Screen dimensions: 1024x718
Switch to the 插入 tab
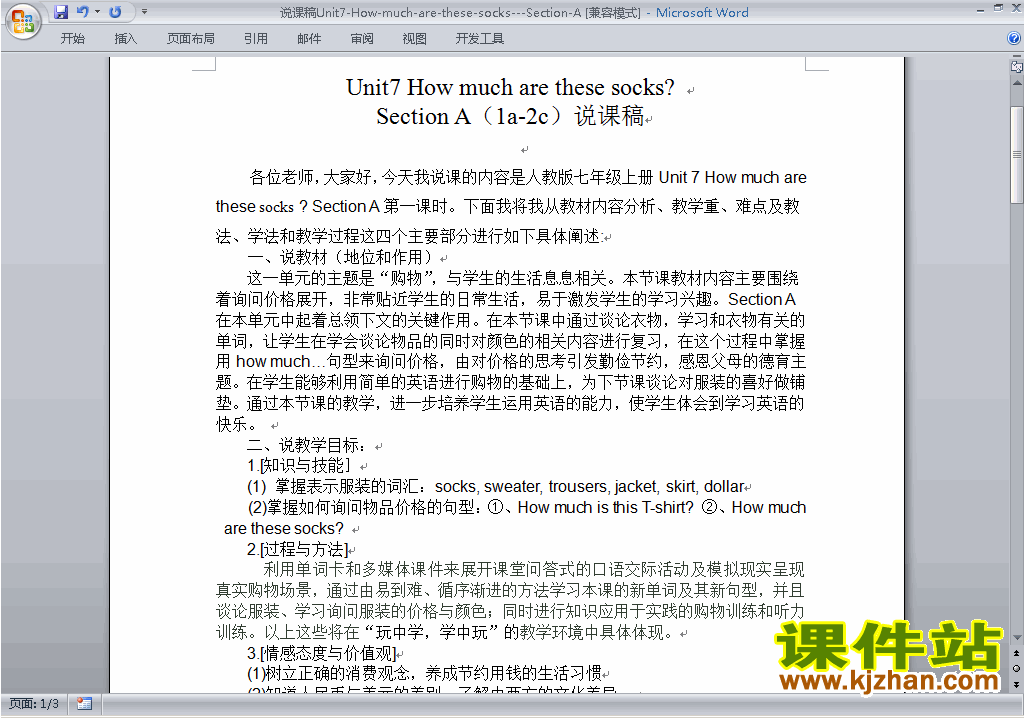pyautogui.click(x=125, y=39)
